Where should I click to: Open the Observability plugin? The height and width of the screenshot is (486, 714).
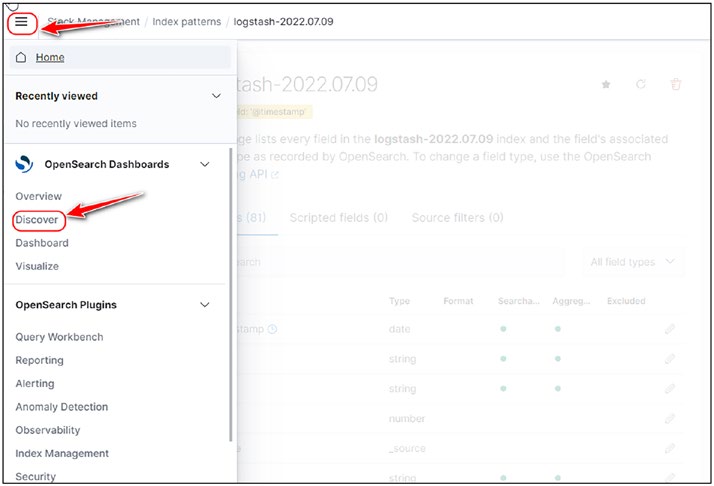pyautogui.click(x=47, y=430)
